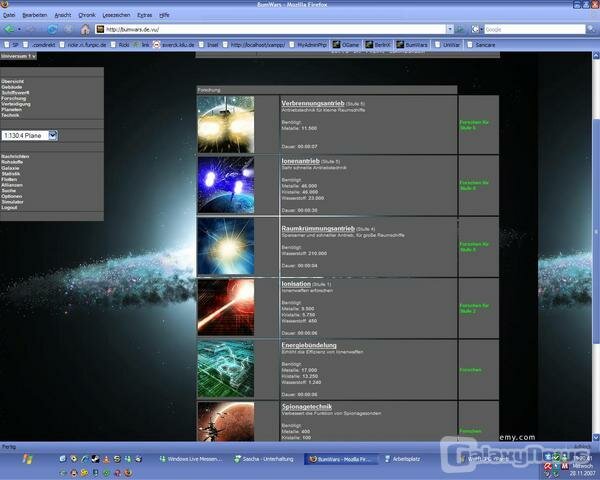Screen dimensions: 600x480
Task: Open the MyAdminPhp bookmark
Action: click(x=308, y=45)
